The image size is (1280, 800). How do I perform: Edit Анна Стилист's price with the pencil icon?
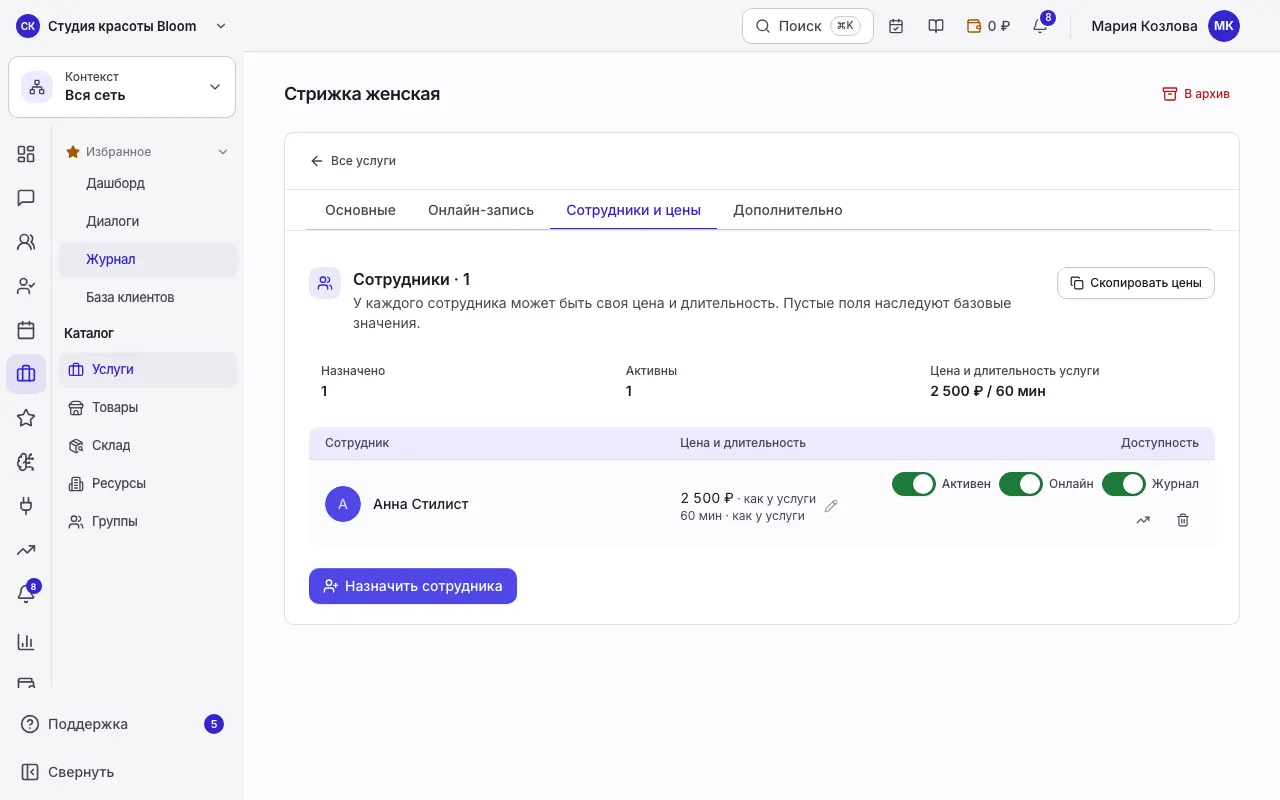click(831, 506)
